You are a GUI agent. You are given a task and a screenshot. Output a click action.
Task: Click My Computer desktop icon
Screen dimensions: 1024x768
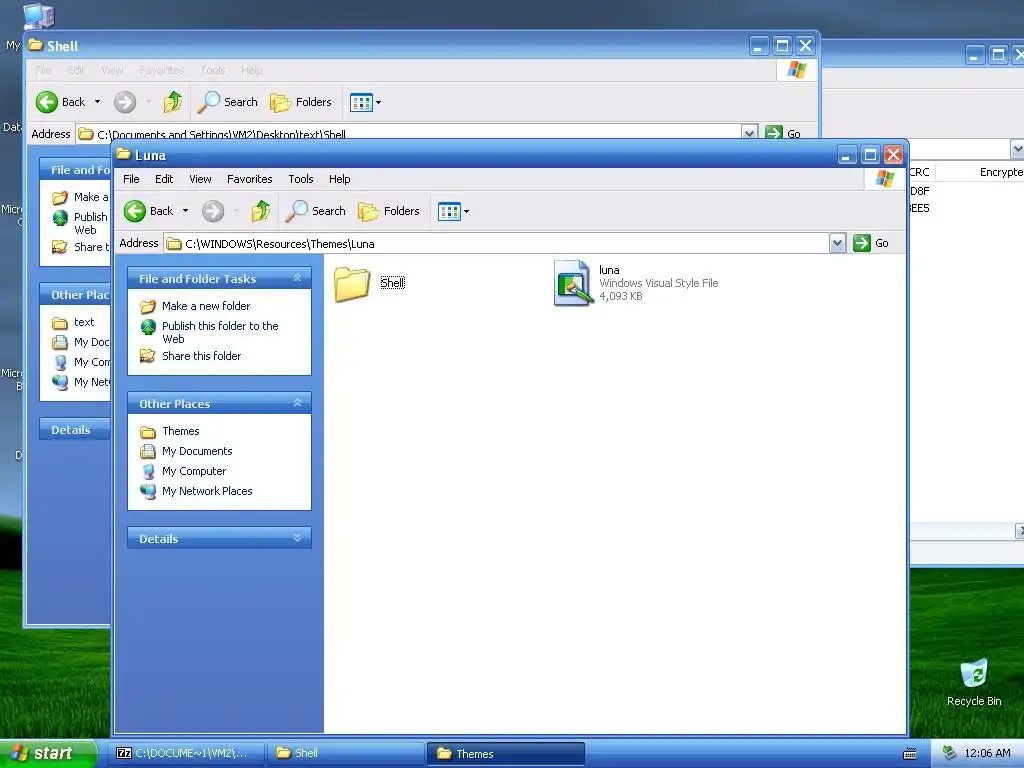[x=38, y=16]
